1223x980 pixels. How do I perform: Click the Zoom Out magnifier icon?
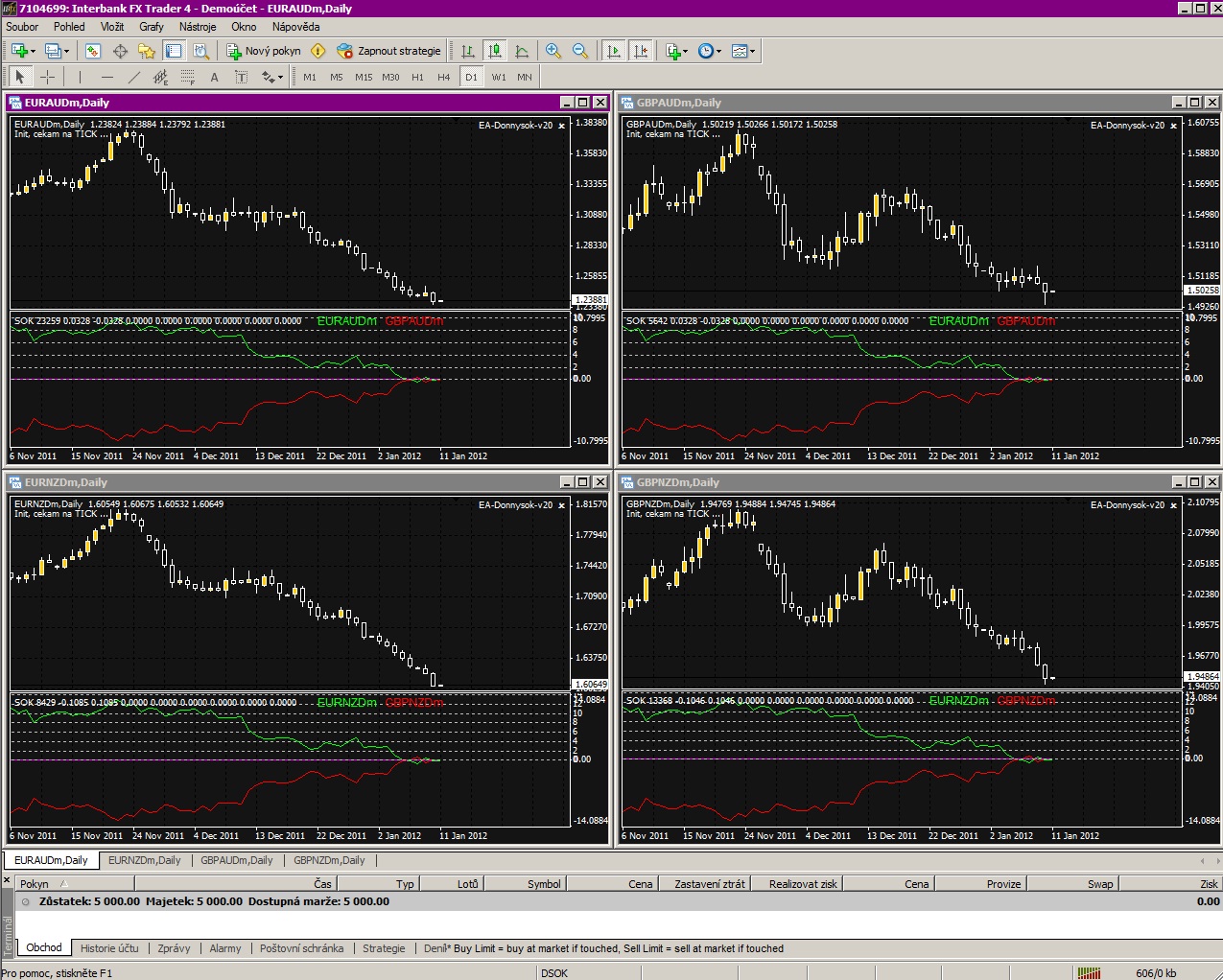click(580, 51)
